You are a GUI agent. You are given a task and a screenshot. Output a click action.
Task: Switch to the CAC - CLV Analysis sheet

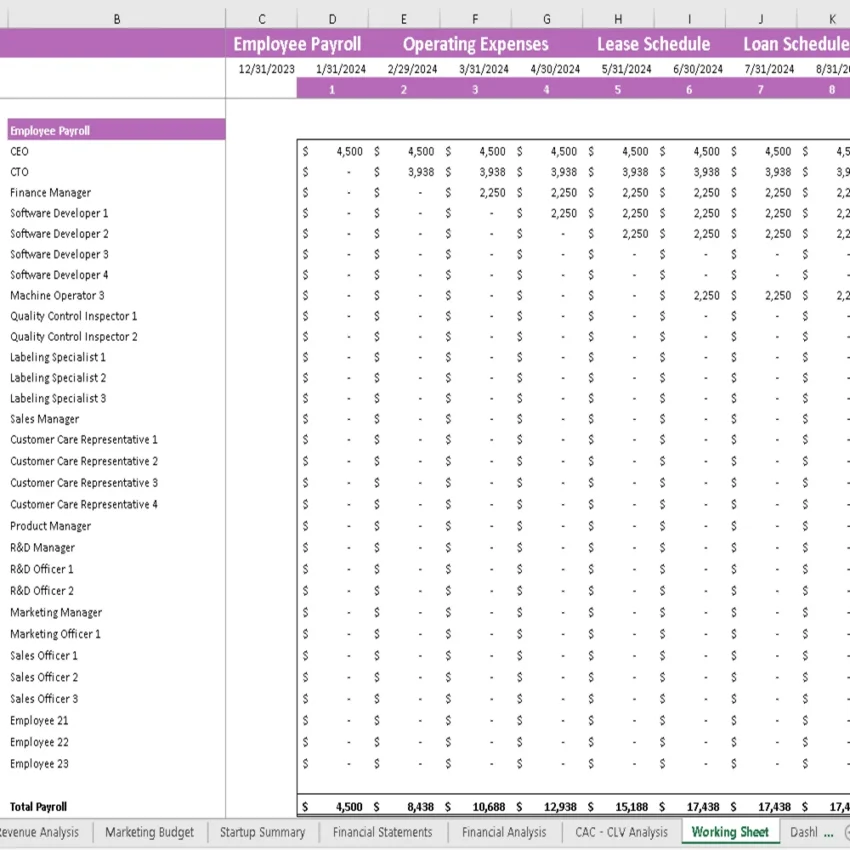(x=621, y=832)
